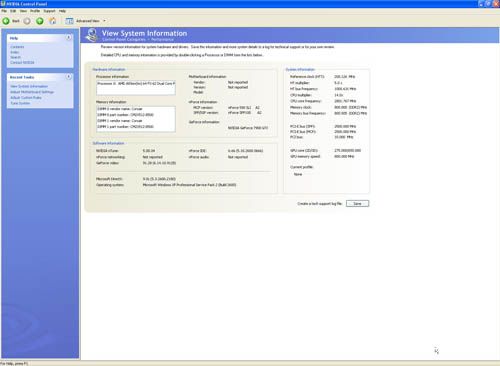Open Index link in Help panel
Image resolution: width=500 pixels, height=366 pixels.
14,52
